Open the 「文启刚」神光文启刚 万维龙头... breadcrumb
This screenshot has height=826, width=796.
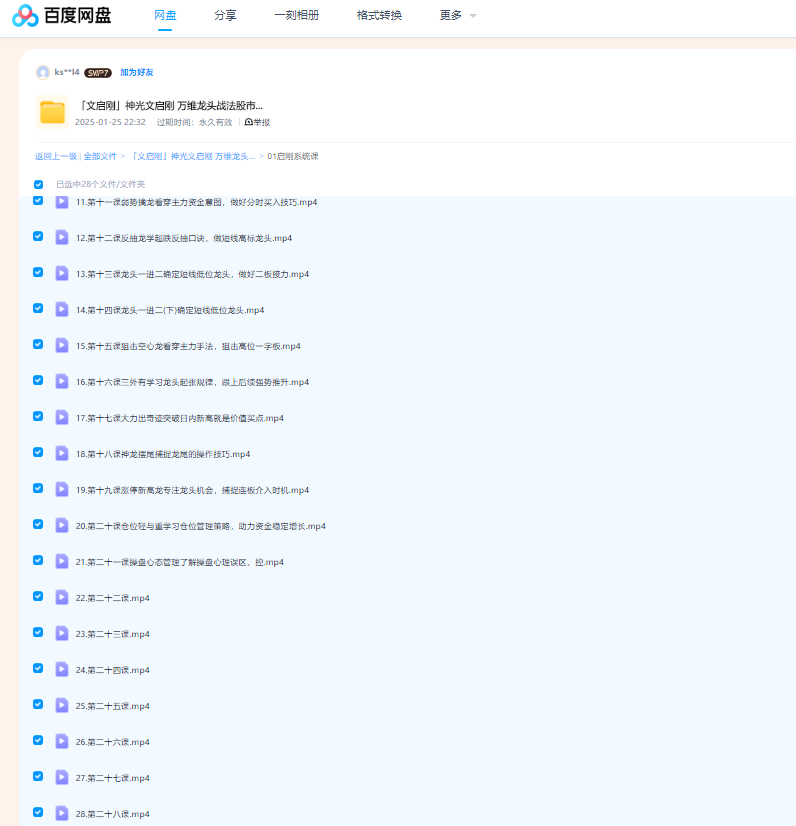(x=192, y=156)
